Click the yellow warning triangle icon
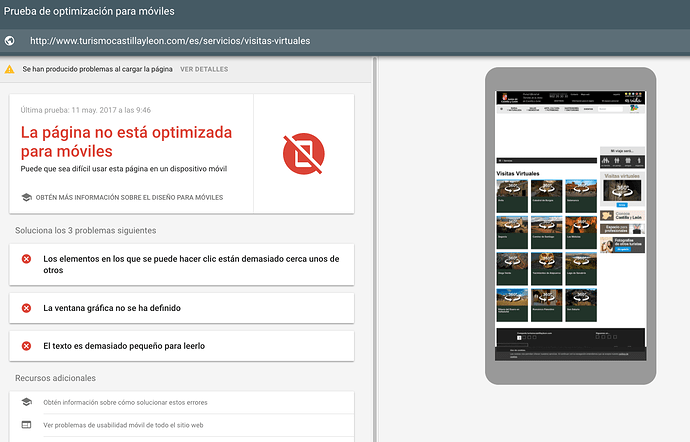 tap(9, 70)
